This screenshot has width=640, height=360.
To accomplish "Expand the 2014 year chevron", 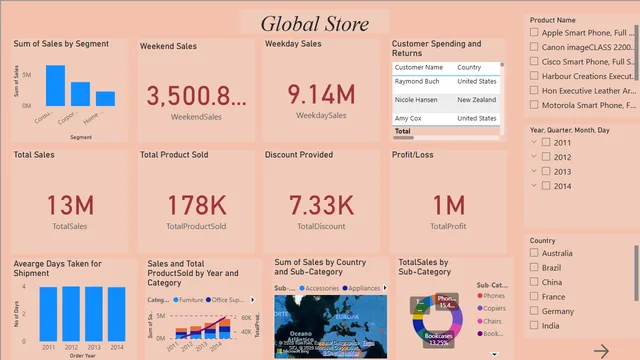I will (534, 185).
